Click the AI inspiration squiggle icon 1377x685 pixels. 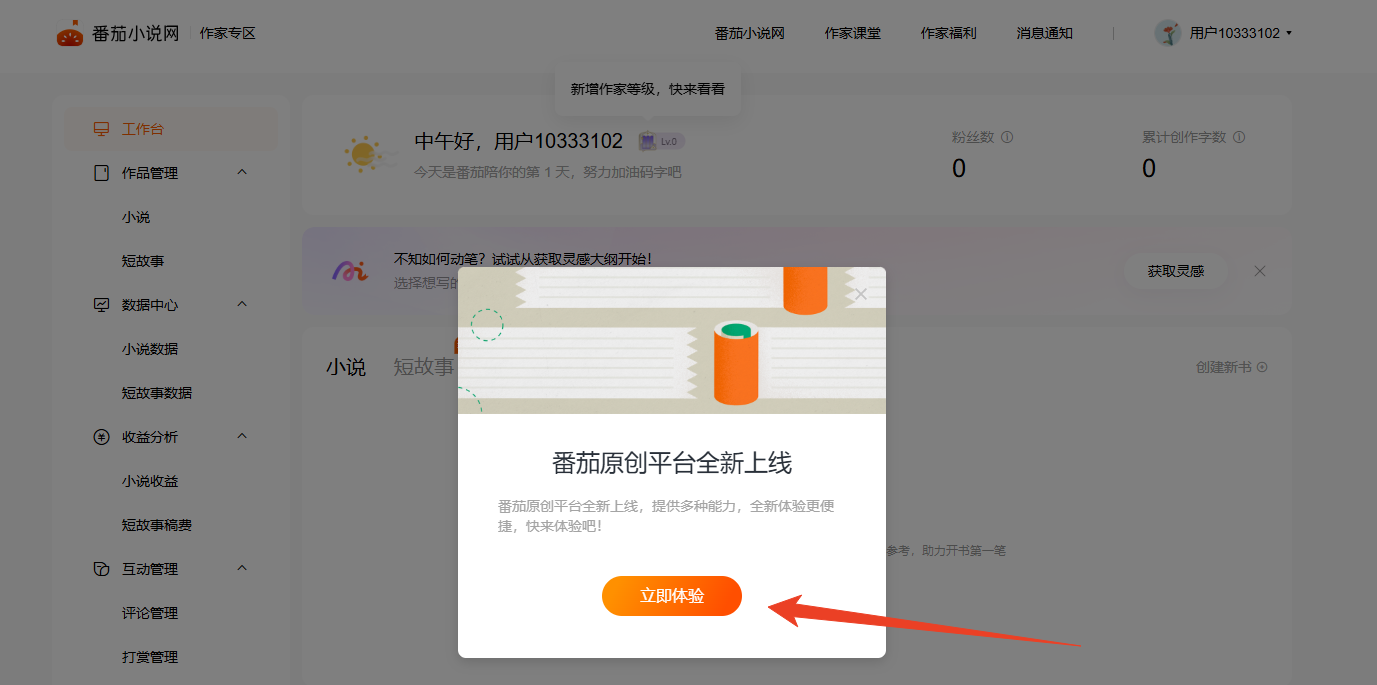pyautogui.click(x=350, y=270)
